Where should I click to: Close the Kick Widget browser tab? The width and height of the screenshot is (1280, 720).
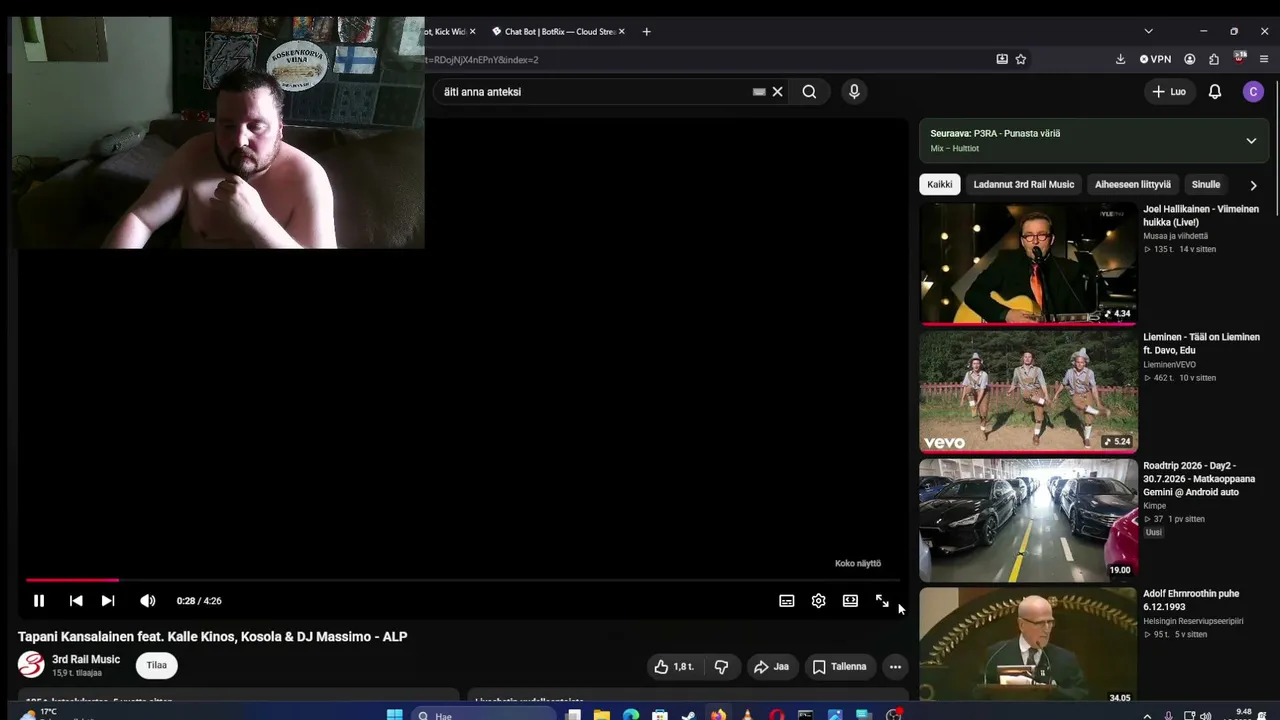[x=472, y=32]
